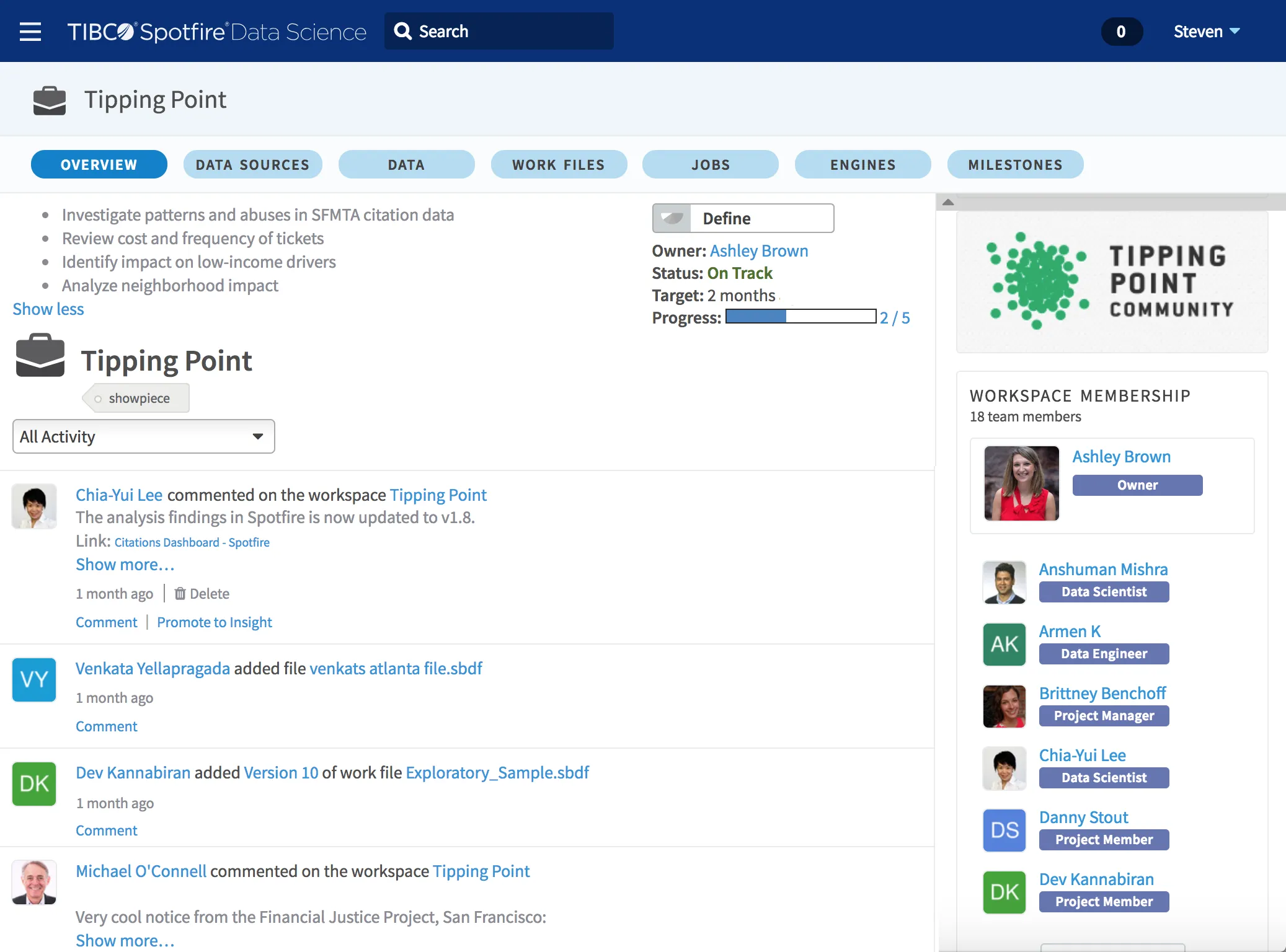Open the Milestones tab
The width and height of the screenshot is (1286, 952).
click(1016, 164)
